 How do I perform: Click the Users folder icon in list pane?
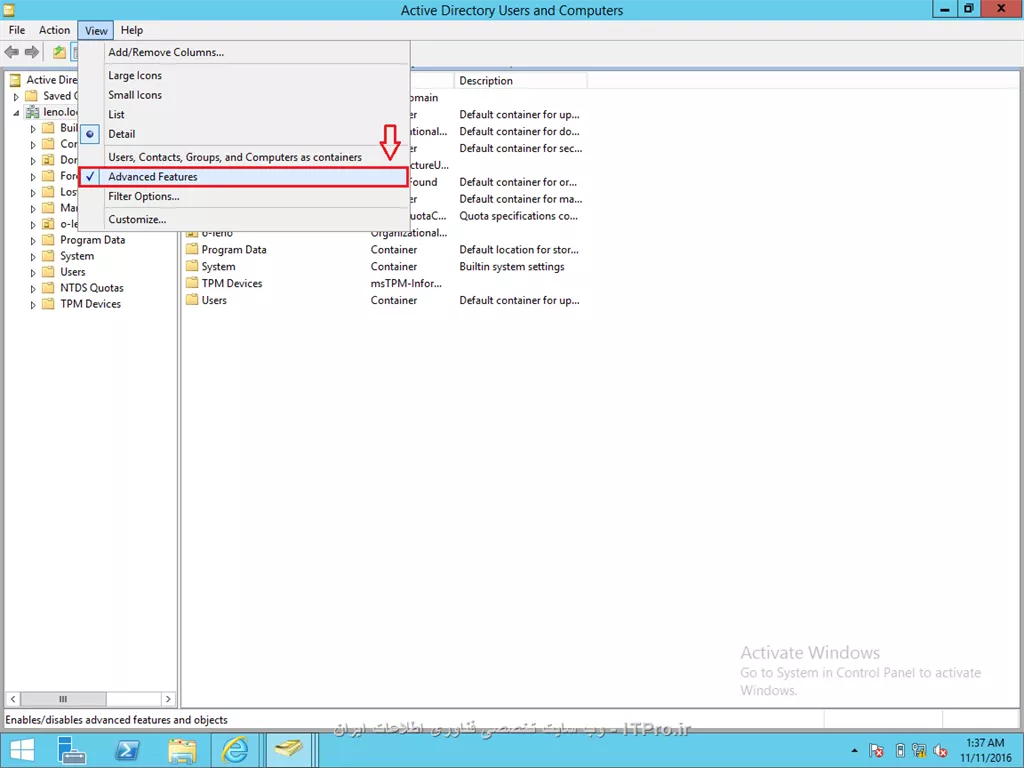tap(191, 300)
